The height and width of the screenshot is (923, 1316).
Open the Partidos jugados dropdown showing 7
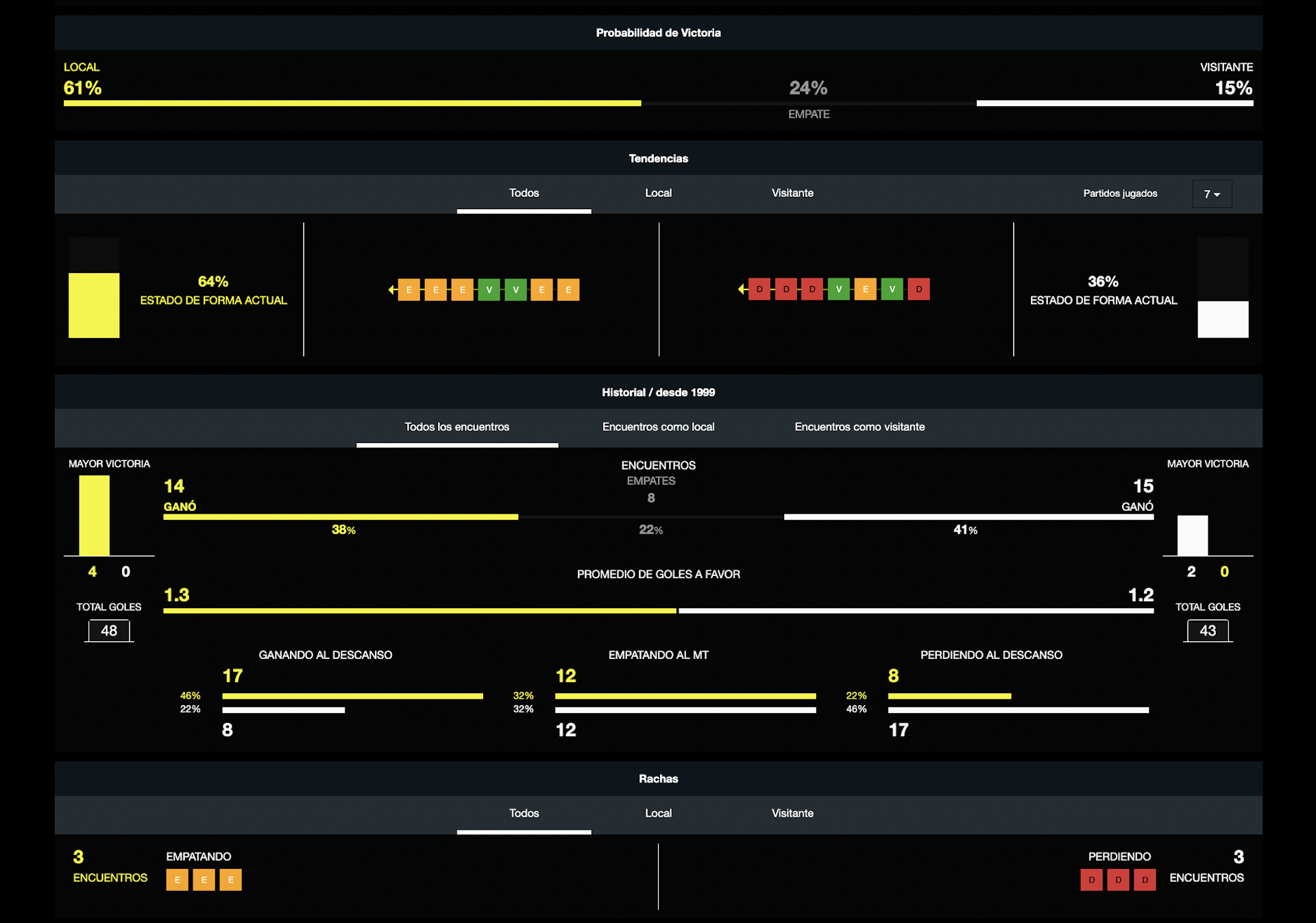tap(1212, 194)
